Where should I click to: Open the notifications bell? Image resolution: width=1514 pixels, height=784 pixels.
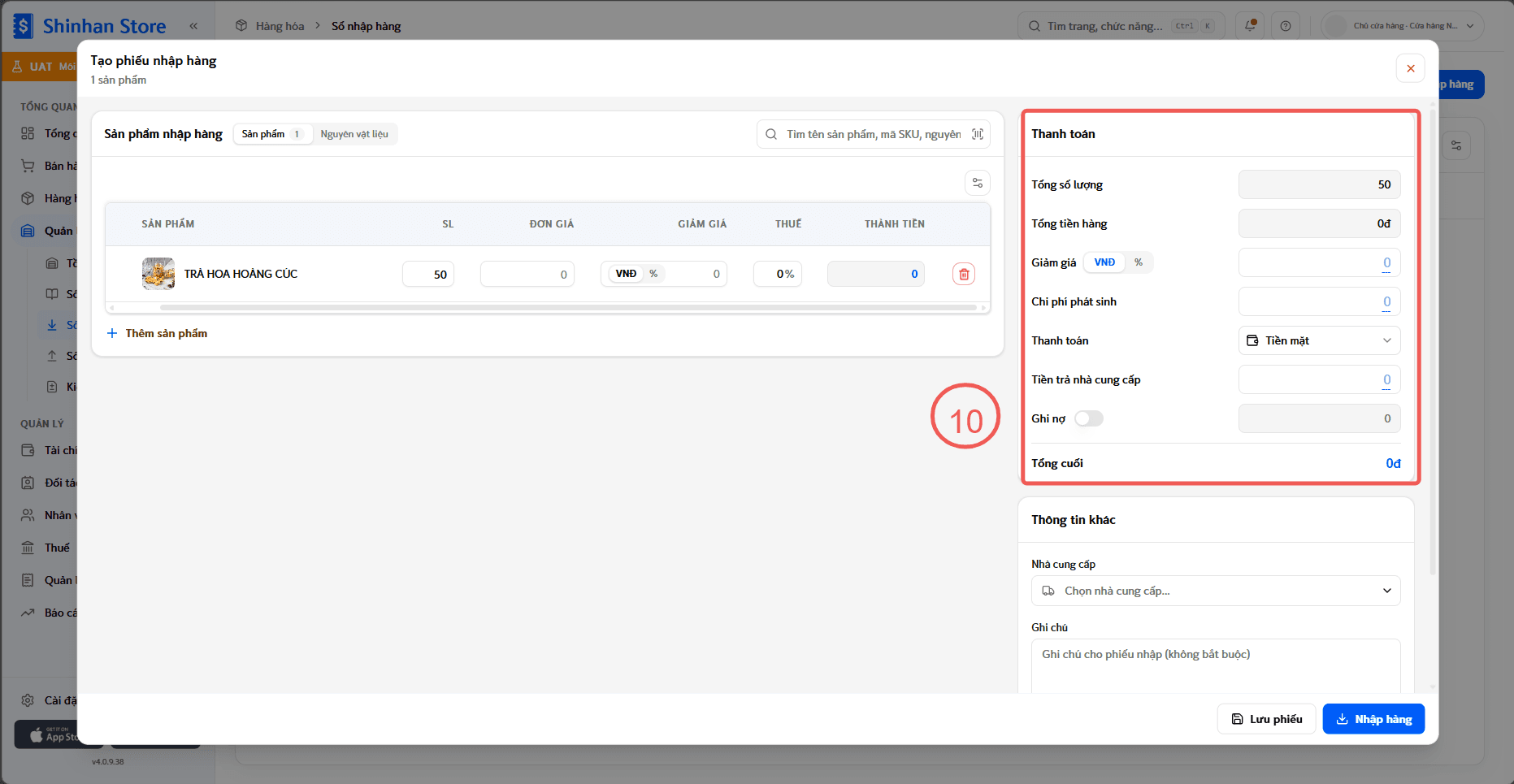tap(1251, 26)
